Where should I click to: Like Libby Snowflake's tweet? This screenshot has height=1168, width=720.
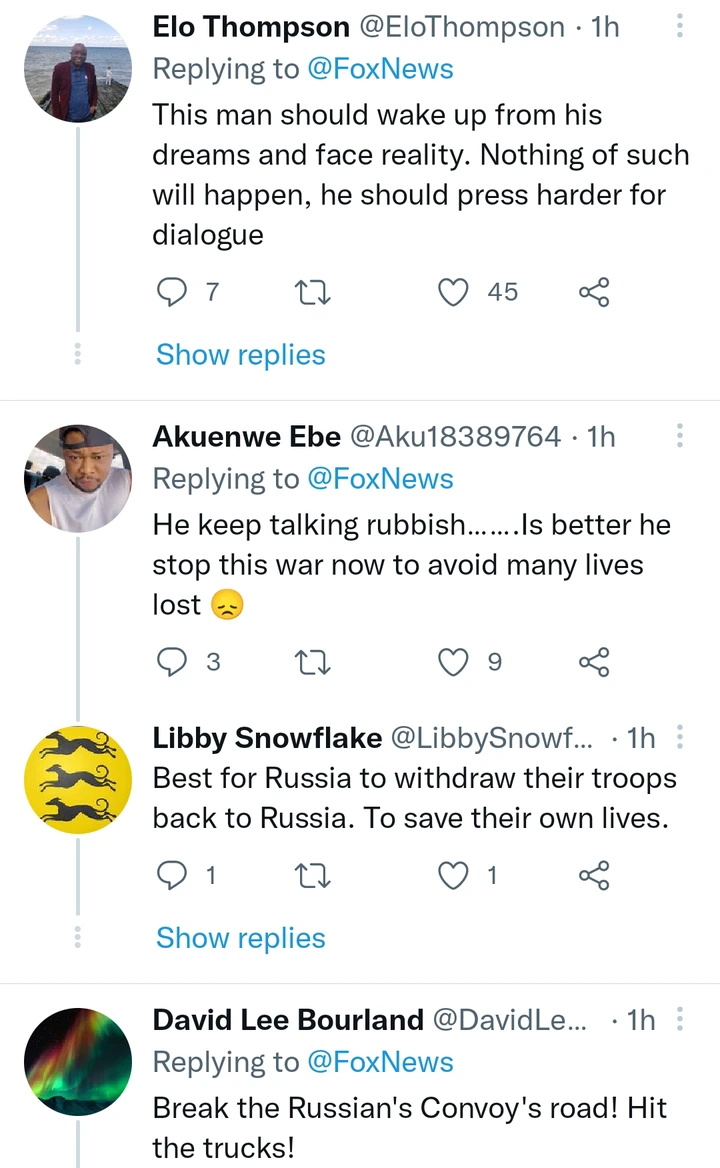[454, 876]
